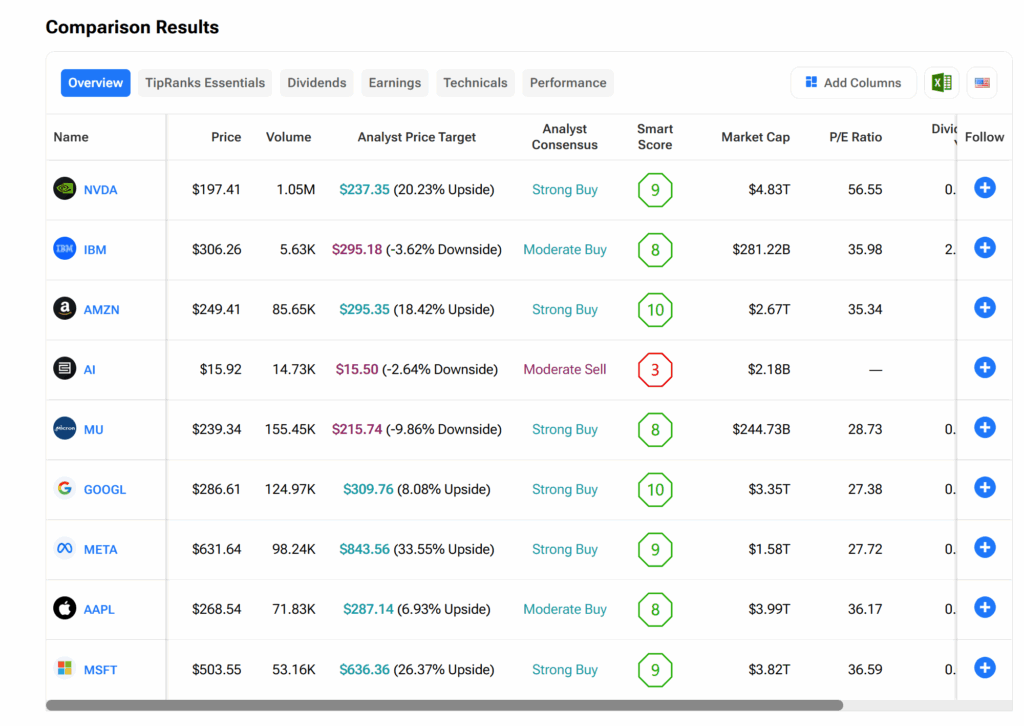
Task: Click the horizontal scrollbar under the table
Action: coord(444,705)
